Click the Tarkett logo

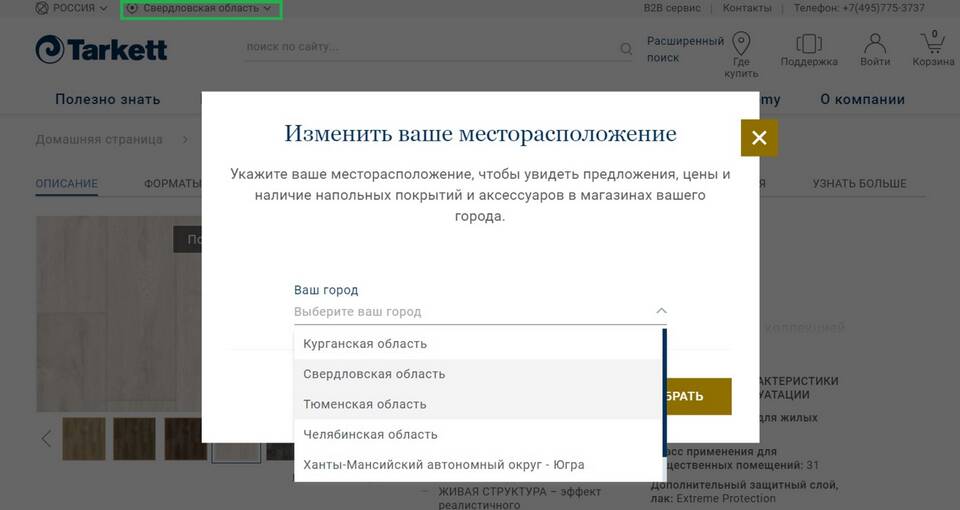coord(101,50)
